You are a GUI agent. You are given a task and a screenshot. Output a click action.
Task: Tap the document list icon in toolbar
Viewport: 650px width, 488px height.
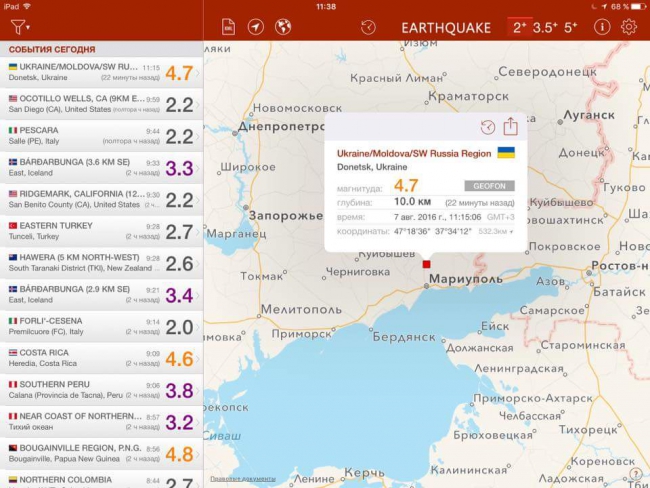(x=229, y=27)
